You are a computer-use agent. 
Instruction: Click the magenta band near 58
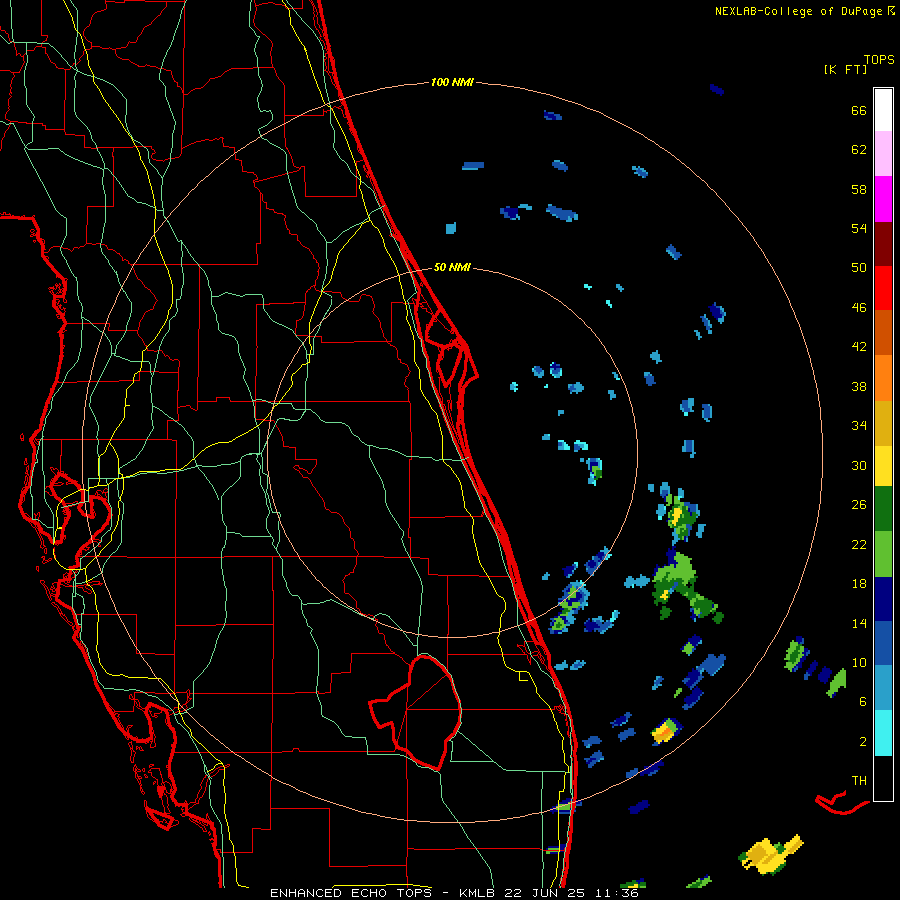[x=883, y=199]
